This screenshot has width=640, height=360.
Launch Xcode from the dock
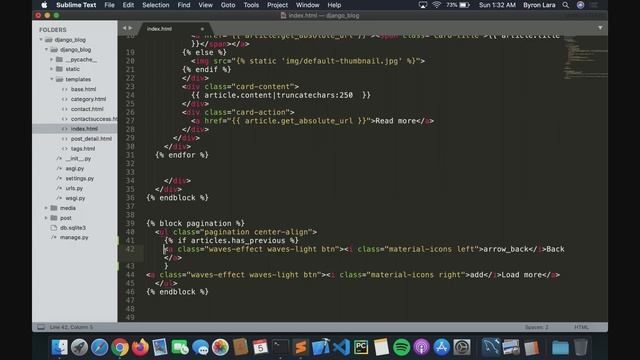tap(321, 347)
